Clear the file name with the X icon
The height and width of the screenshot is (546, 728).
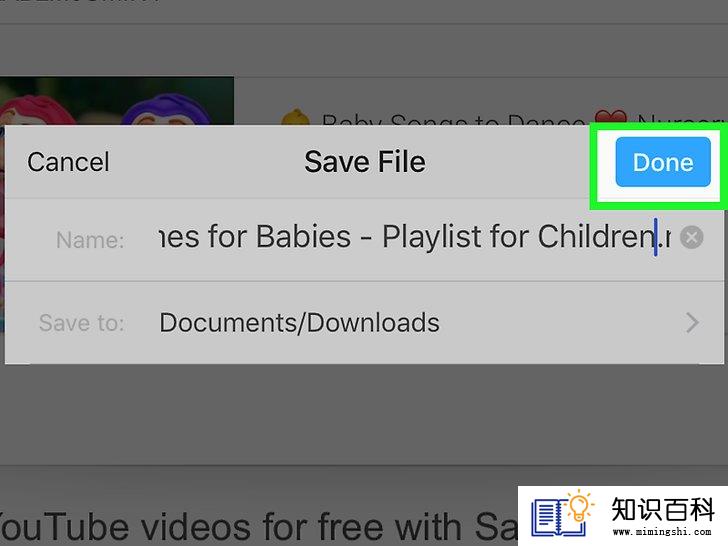[x=691, y=238]
